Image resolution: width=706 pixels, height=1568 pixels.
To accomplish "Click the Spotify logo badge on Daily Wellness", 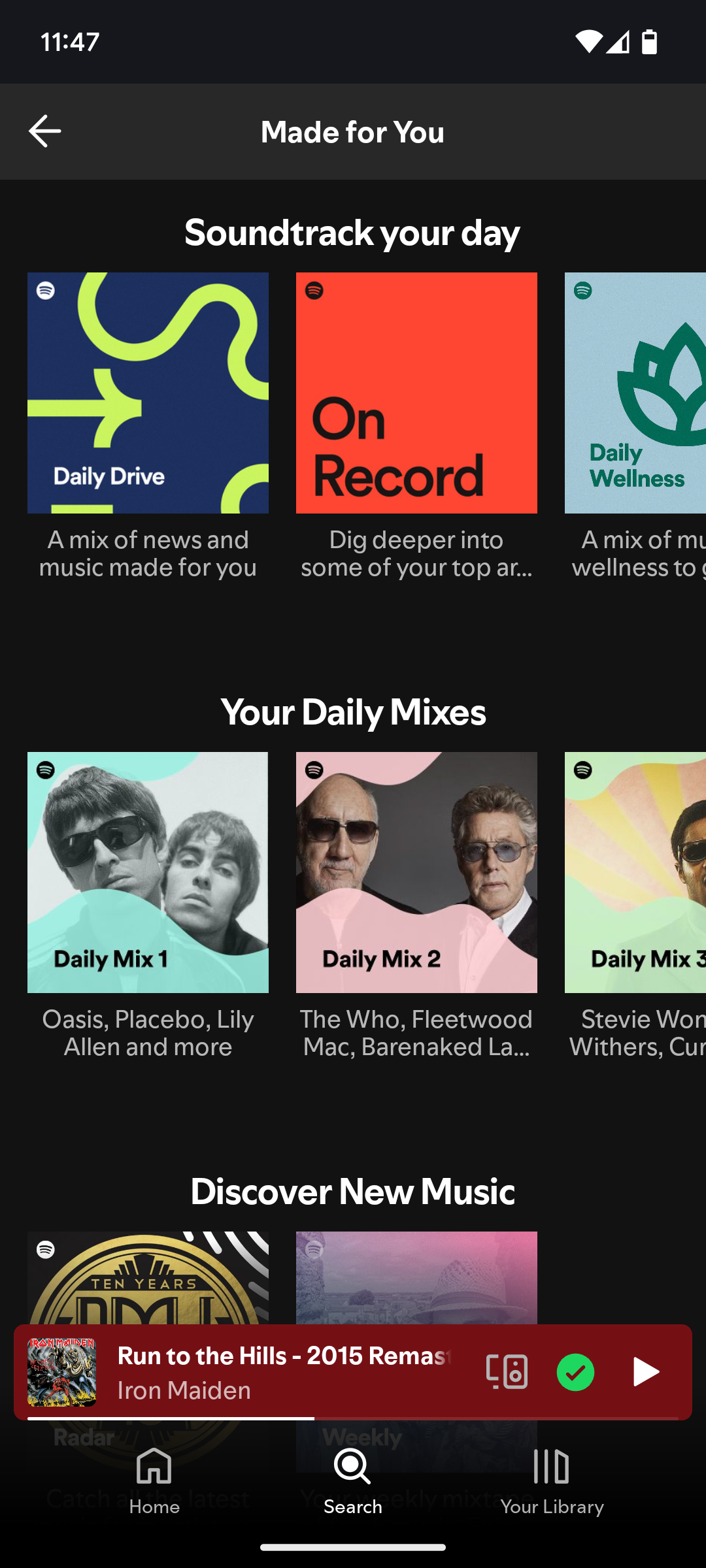I will pyautogui.click(x=583, y=291).
